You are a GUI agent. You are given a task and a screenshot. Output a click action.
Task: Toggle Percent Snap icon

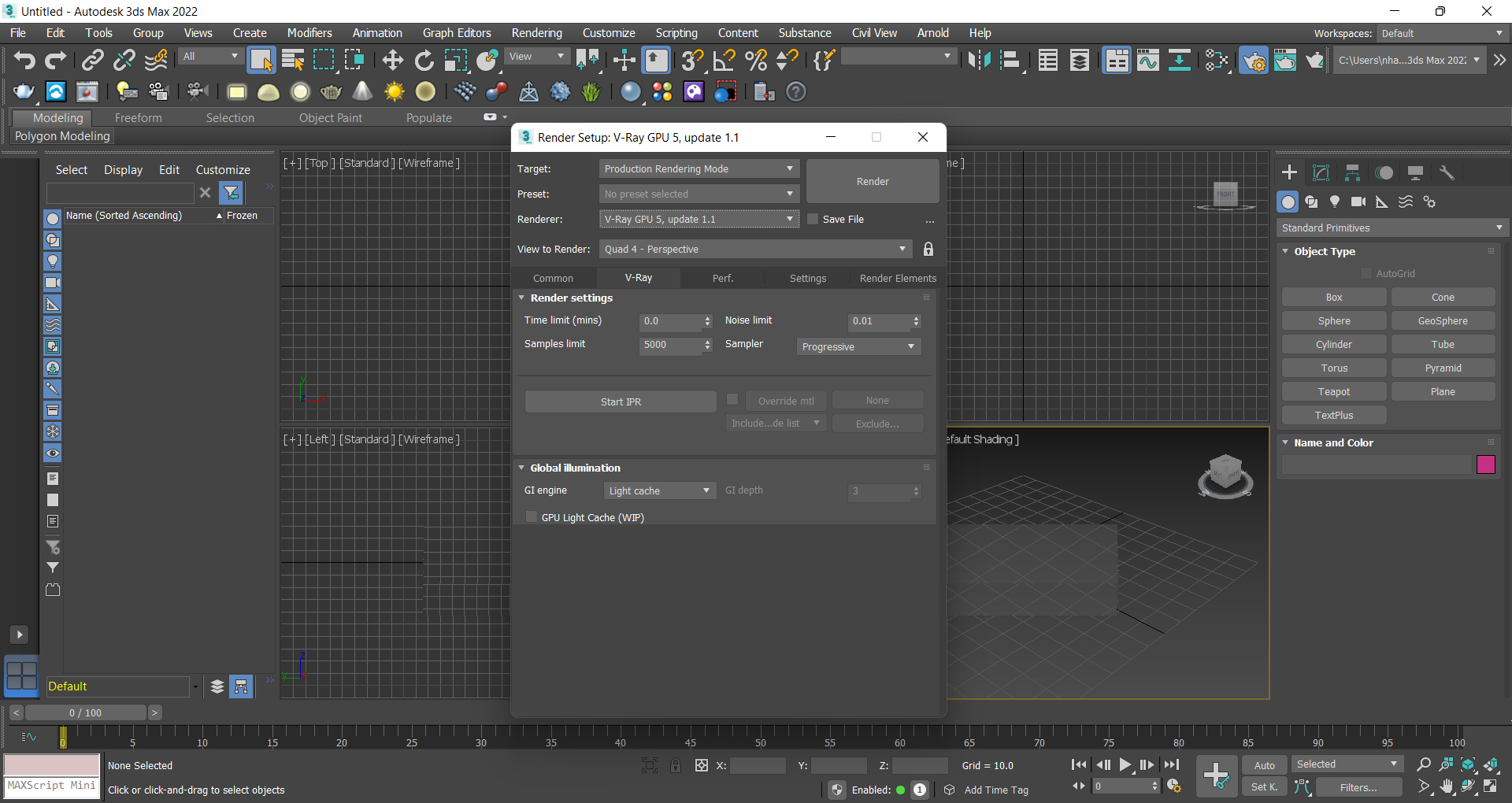[755, 61]
